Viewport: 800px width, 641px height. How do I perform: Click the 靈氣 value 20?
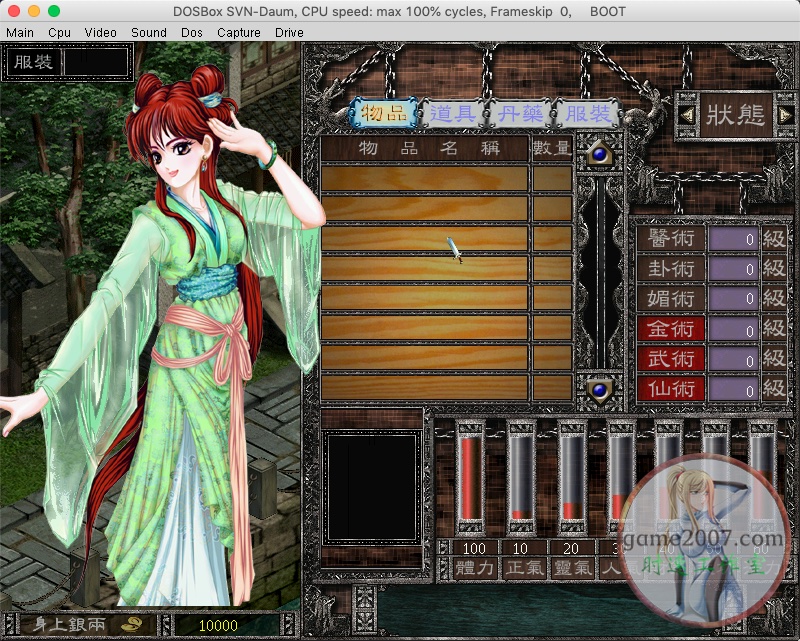coord(571,549)
